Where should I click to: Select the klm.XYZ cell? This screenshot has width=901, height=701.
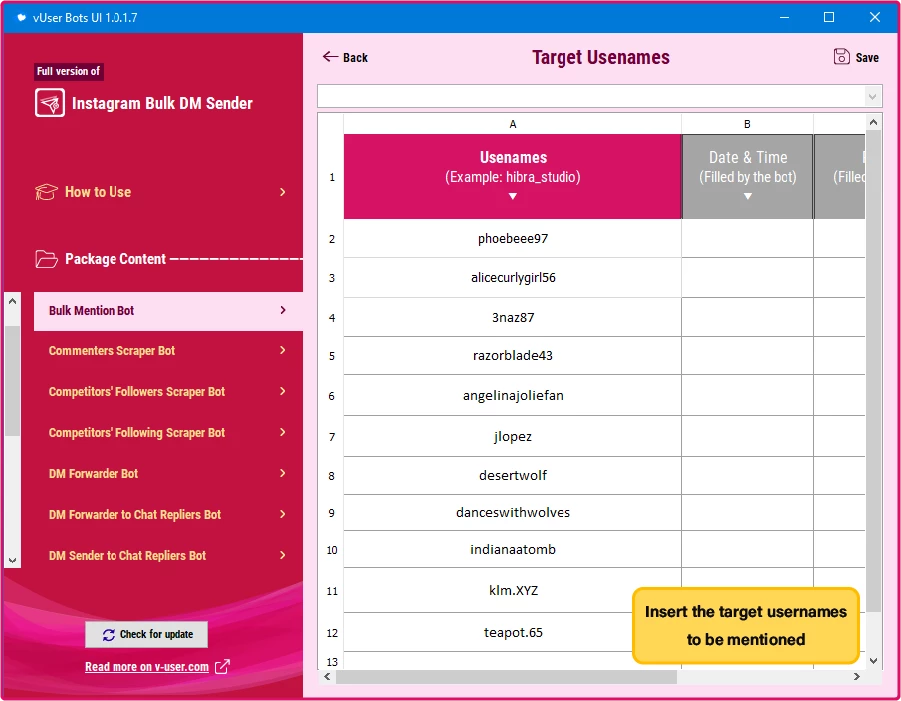[x=513, y=591]
